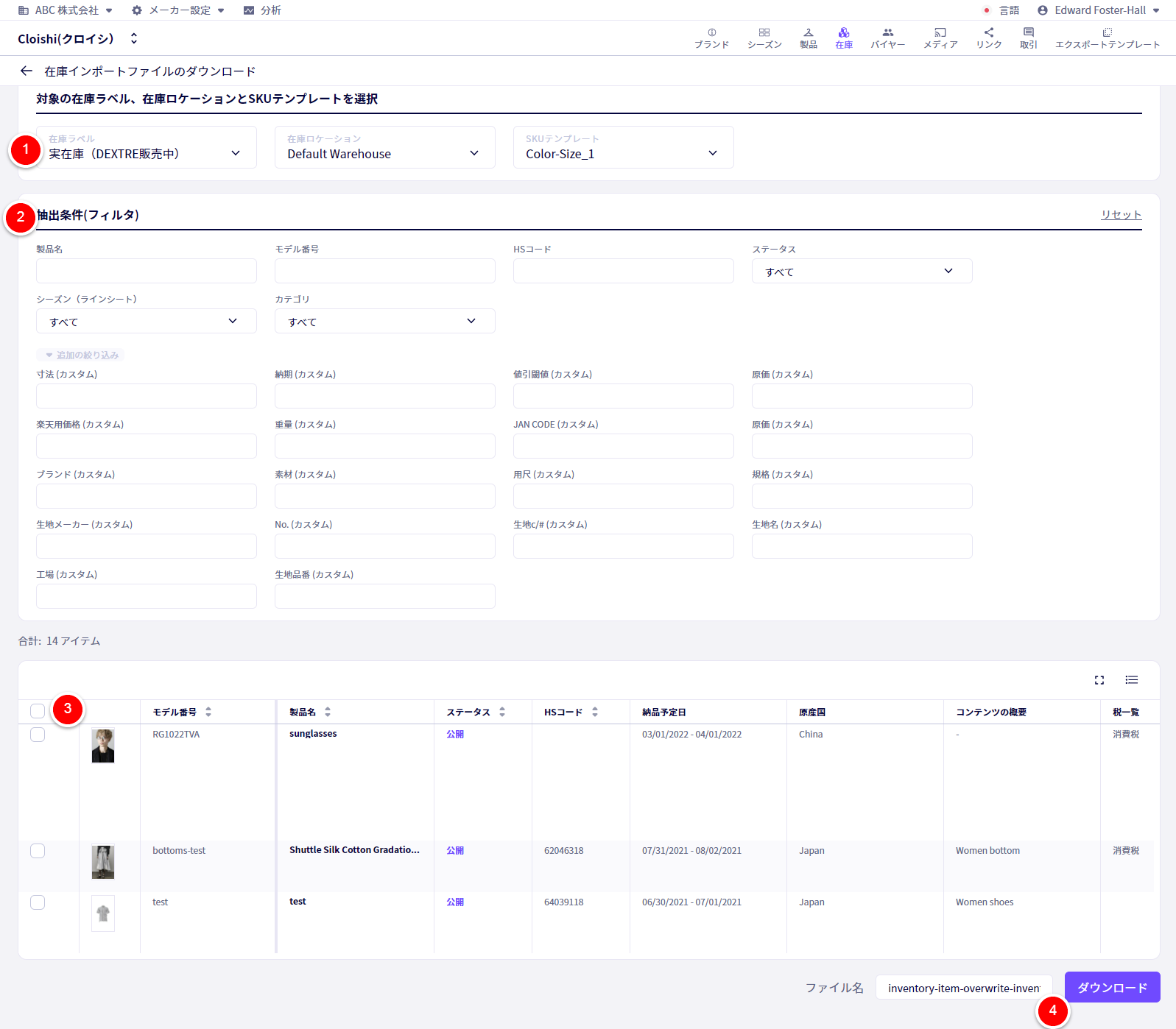Check the checkbox for model 'test' row

(38, 902)
